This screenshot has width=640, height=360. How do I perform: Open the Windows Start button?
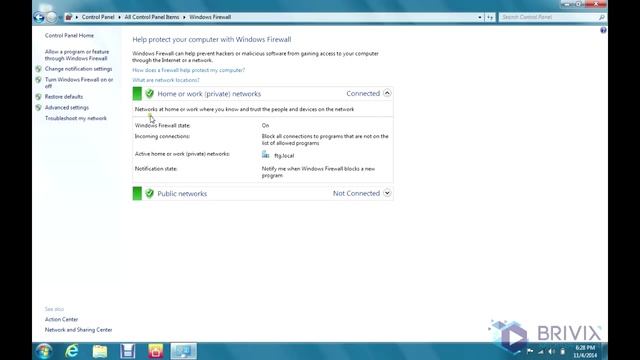(x=44, y=351)
